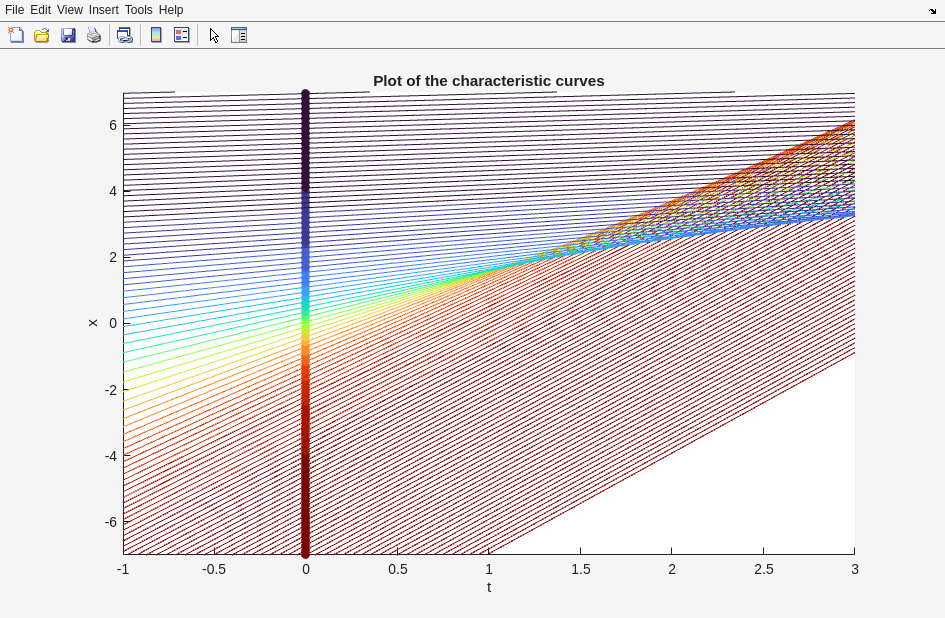Viewport: 945px width, 618px height.
Task: Open the Help menu
Action: coord(171,10)
